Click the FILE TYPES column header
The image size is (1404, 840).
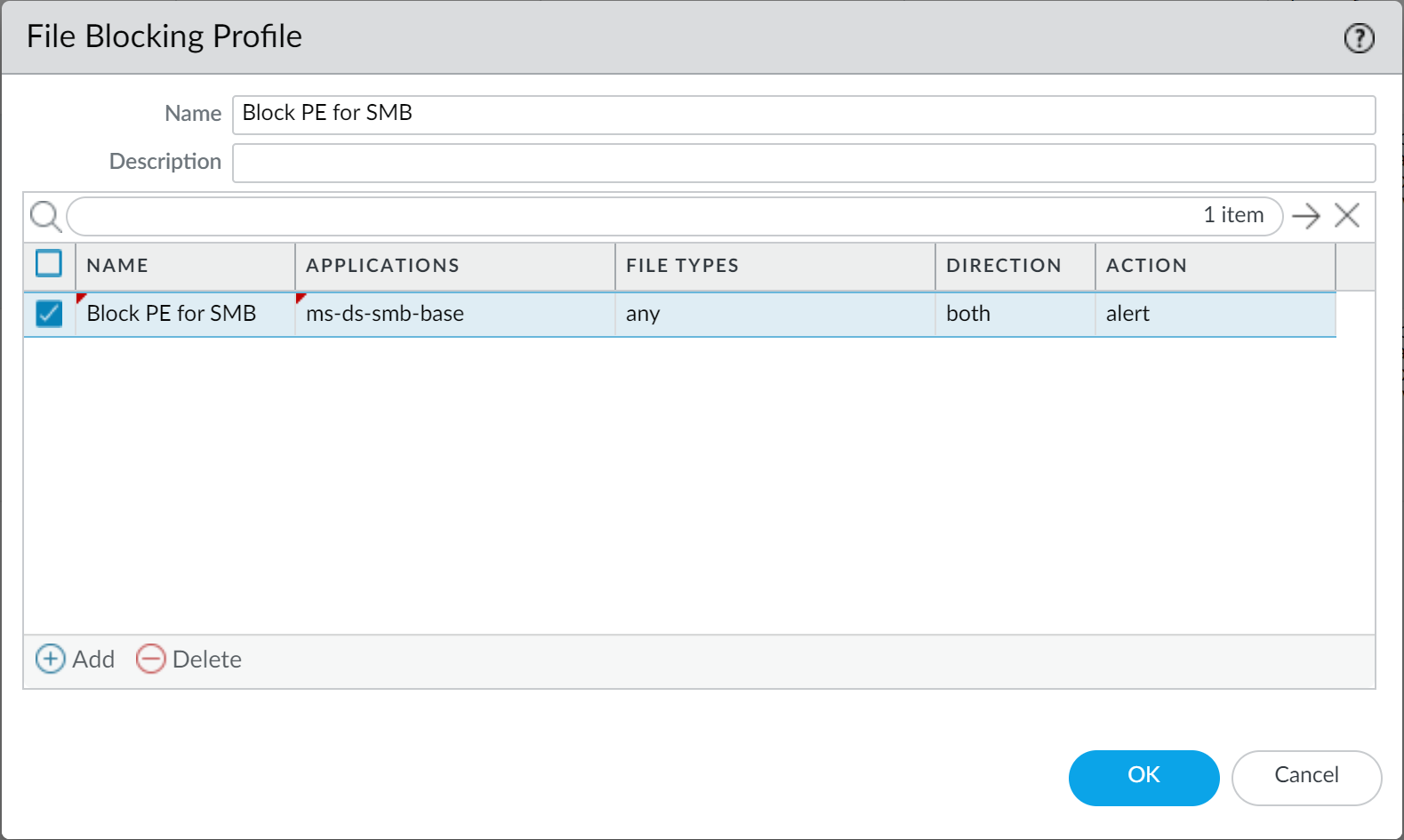682,266
